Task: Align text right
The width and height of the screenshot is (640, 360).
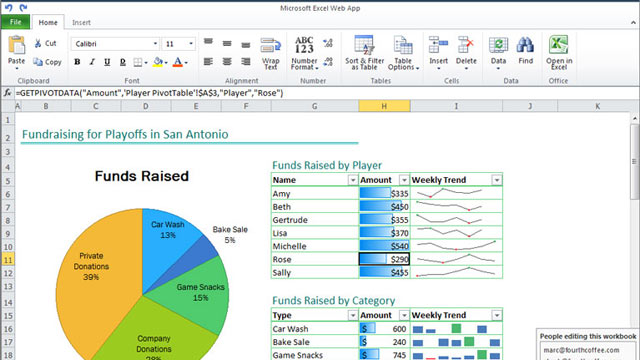Action: pos(246,62)
